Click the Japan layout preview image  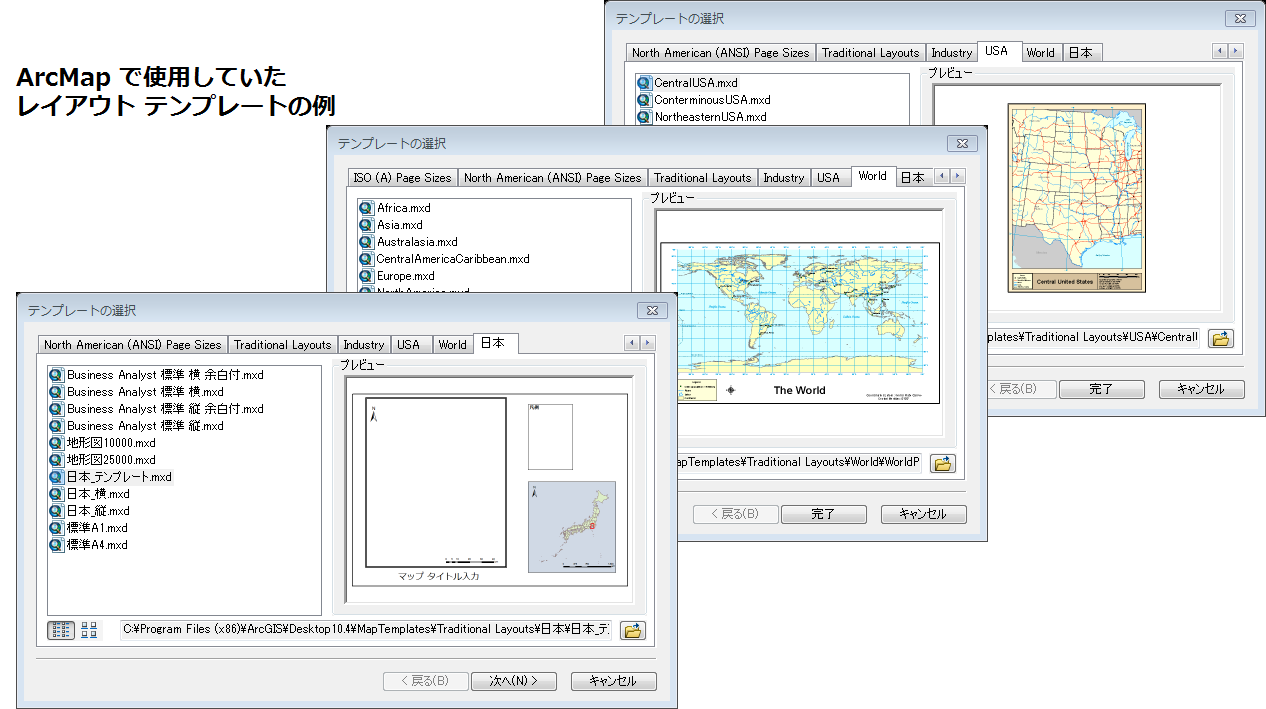point(490,489)
